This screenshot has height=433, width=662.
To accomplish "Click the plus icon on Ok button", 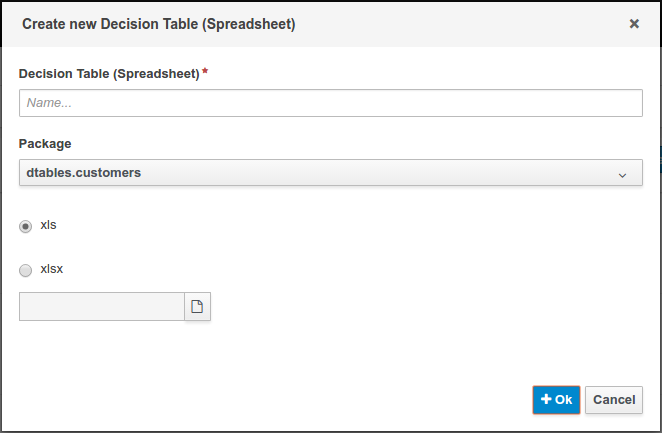I will (546, 399).
